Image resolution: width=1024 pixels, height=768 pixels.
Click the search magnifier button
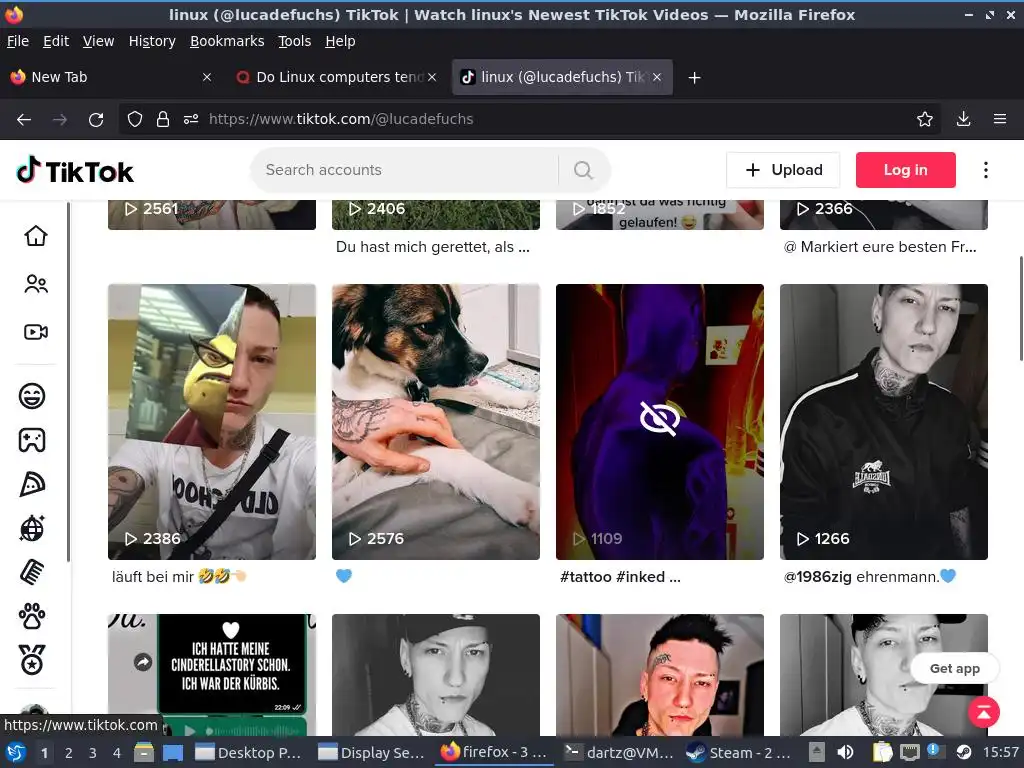click(x=583, y=170)
